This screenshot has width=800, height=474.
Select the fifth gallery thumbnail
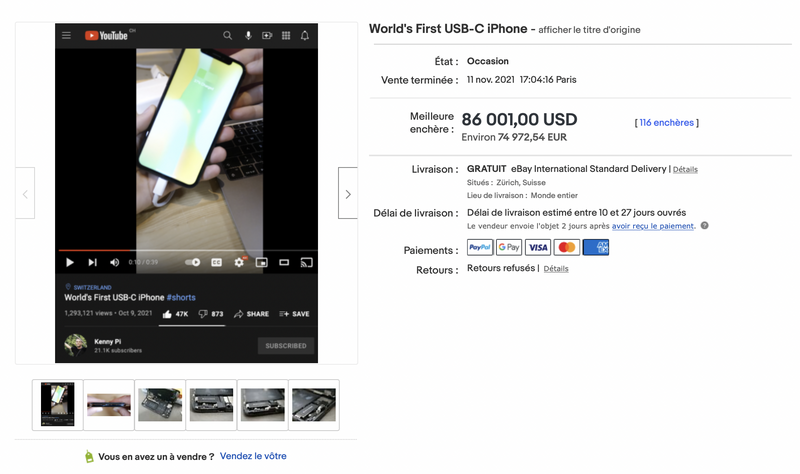263,405
